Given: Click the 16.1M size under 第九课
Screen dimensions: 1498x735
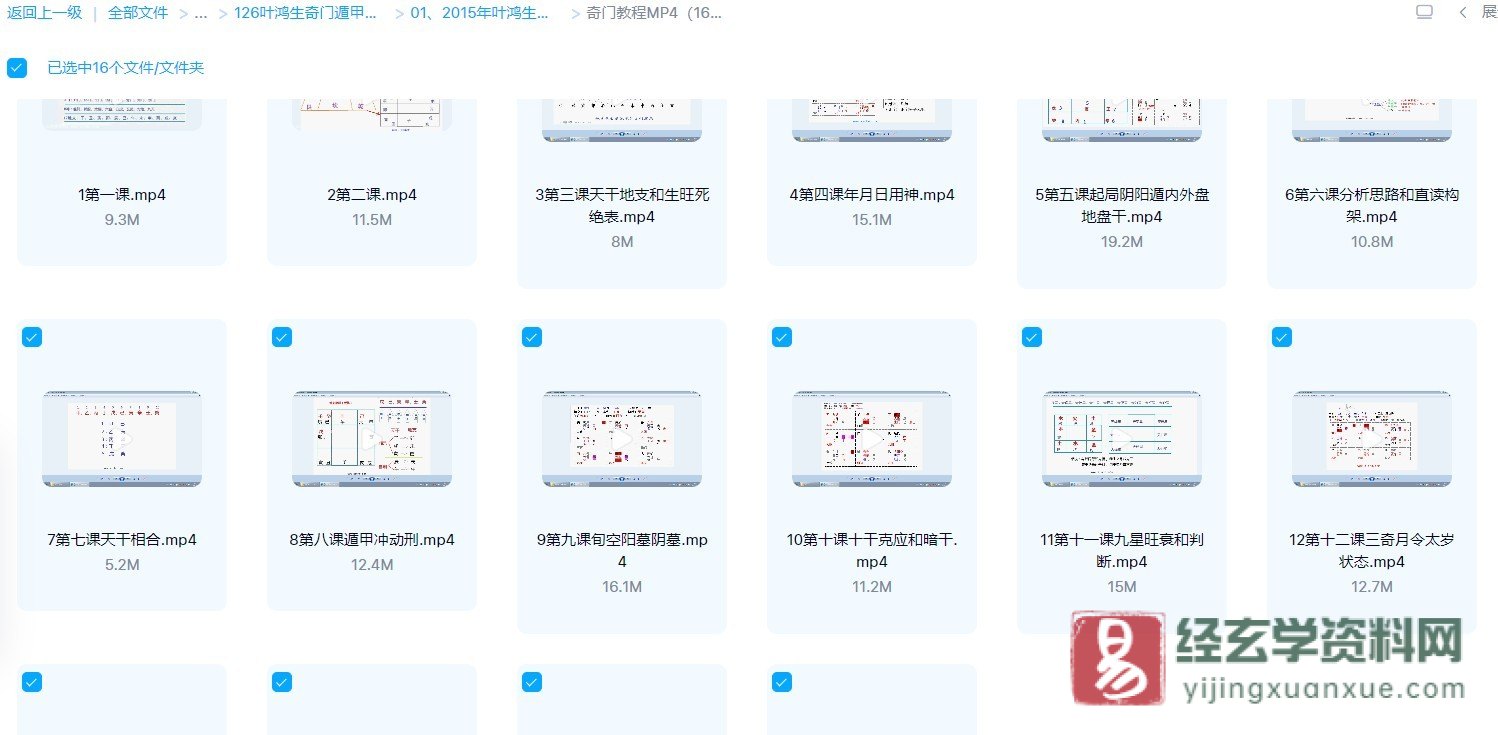Looking at the screenshot, I should [622, 587].
